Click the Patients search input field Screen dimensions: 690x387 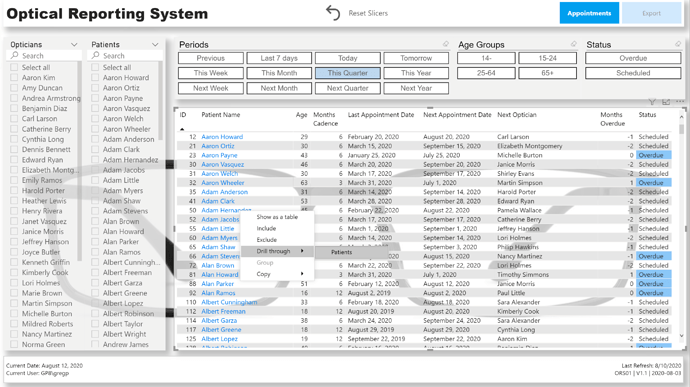[126, 55]
